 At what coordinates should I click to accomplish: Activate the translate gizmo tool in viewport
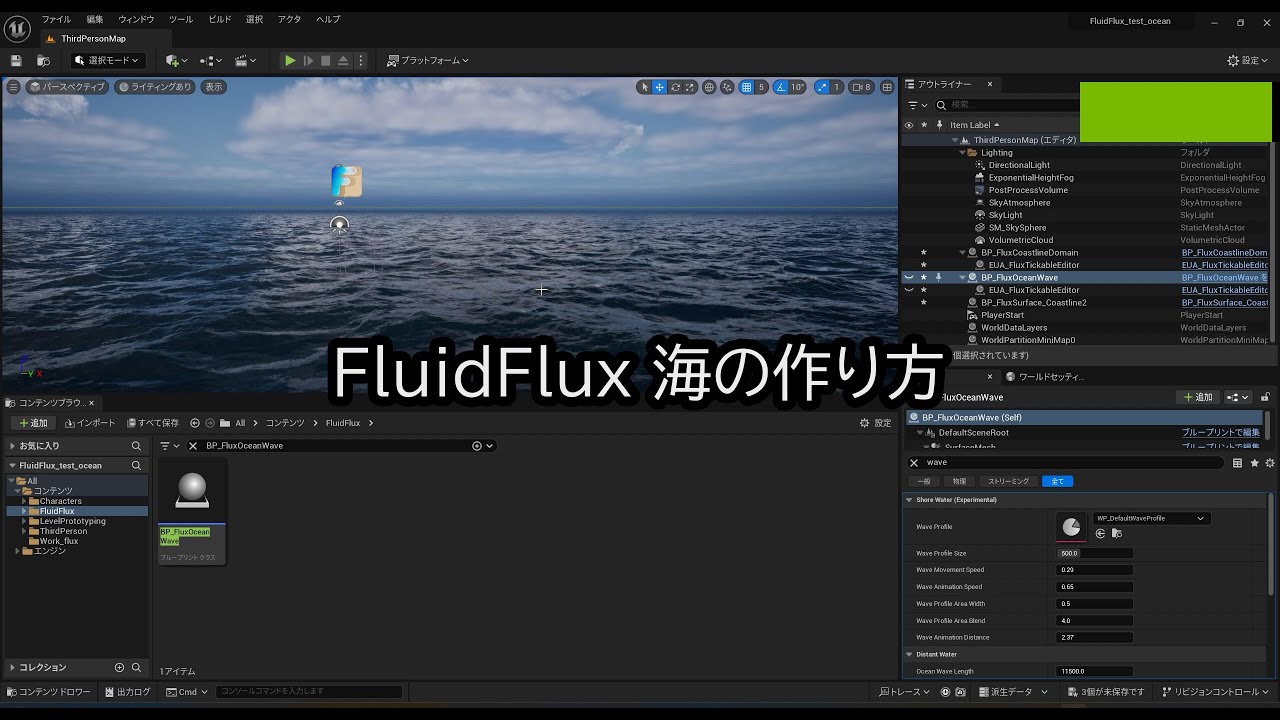(x=660, y=87)
